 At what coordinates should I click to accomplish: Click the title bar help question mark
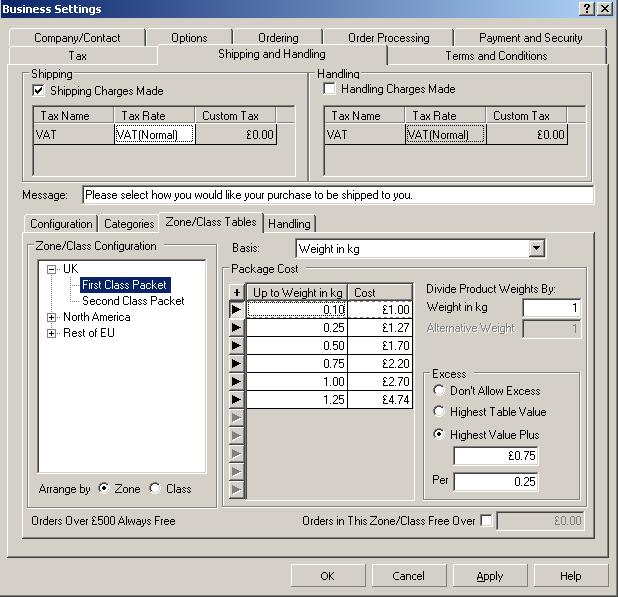click(x=586, y=9)
